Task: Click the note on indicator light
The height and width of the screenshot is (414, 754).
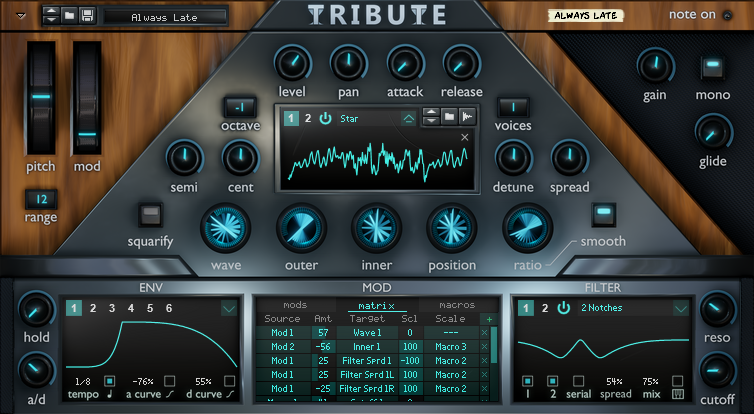Action: point(728,15)
